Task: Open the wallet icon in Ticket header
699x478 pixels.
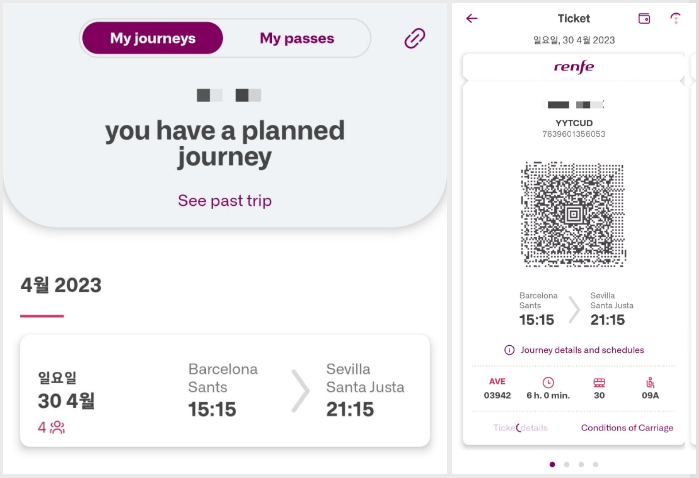Action: (x=644, y=18)
